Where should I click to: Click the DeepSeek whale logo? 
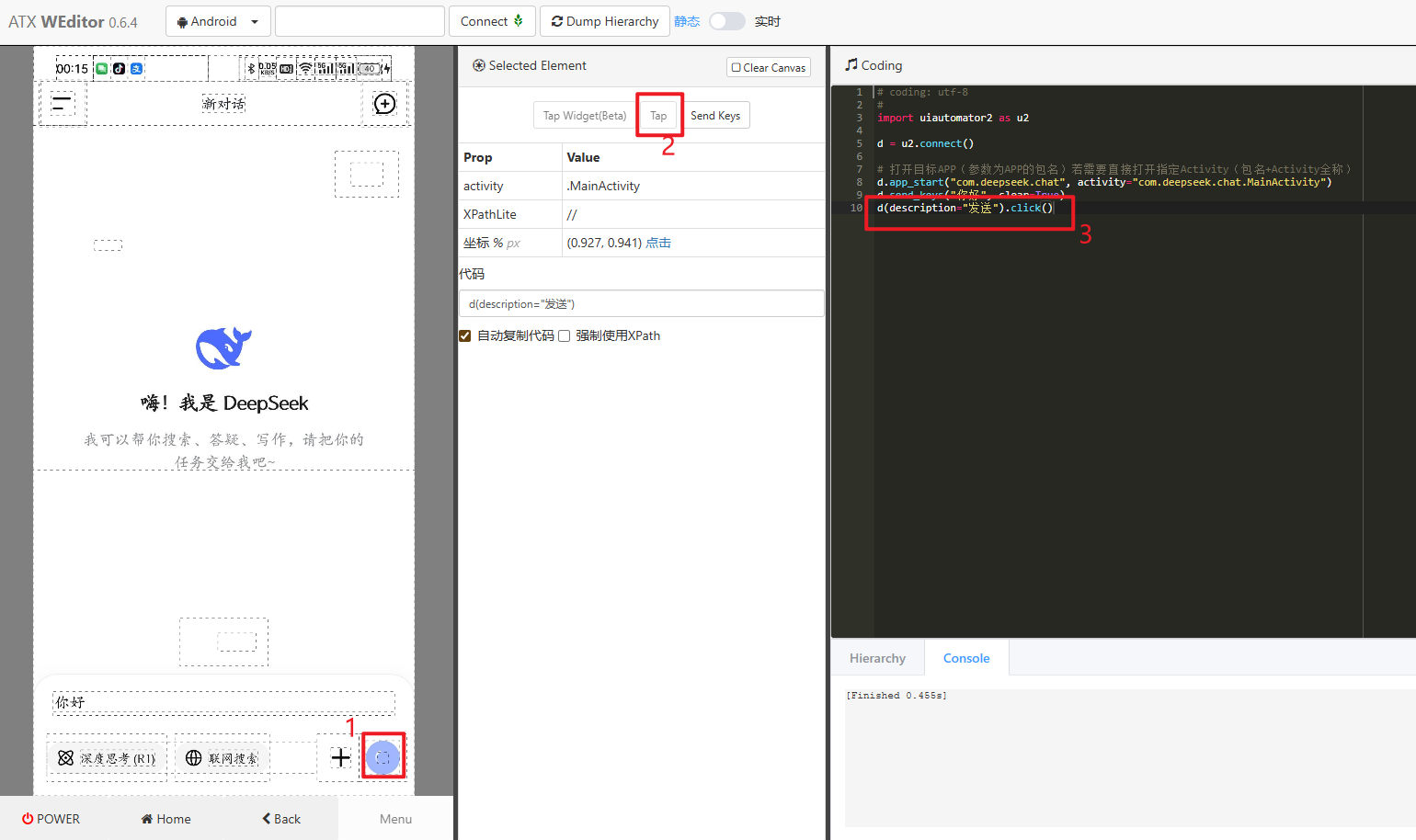pyautogui.click(x=223, y=347)
